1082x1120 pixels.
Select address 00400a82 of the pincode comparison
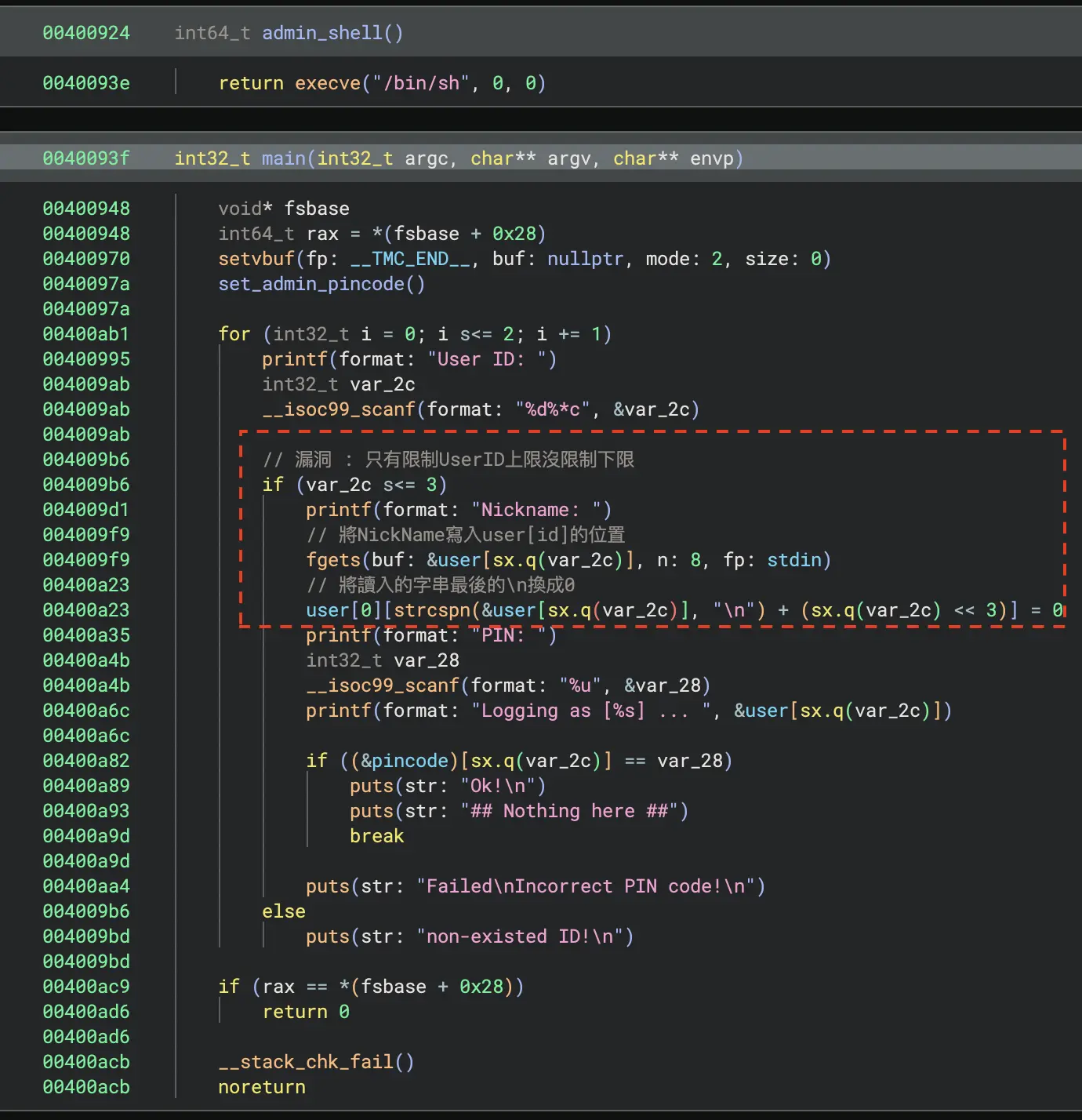tap(86, 761)
